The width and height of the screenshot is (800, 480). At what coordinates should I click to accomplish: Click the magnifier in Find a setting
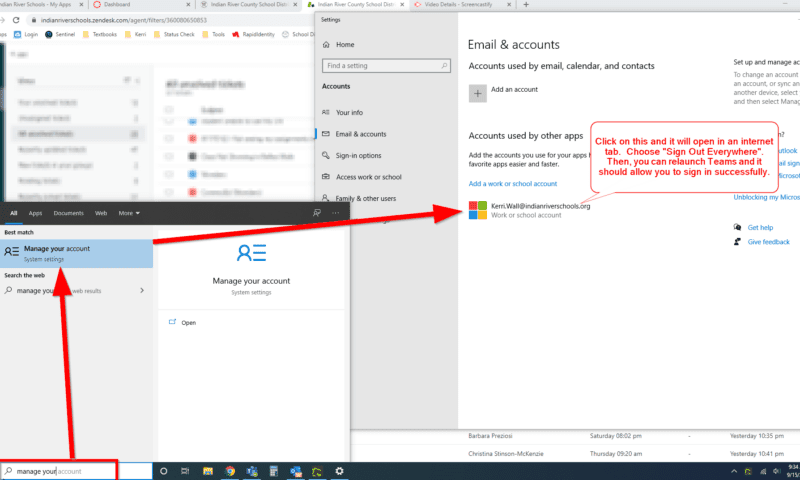pos(444,66)
